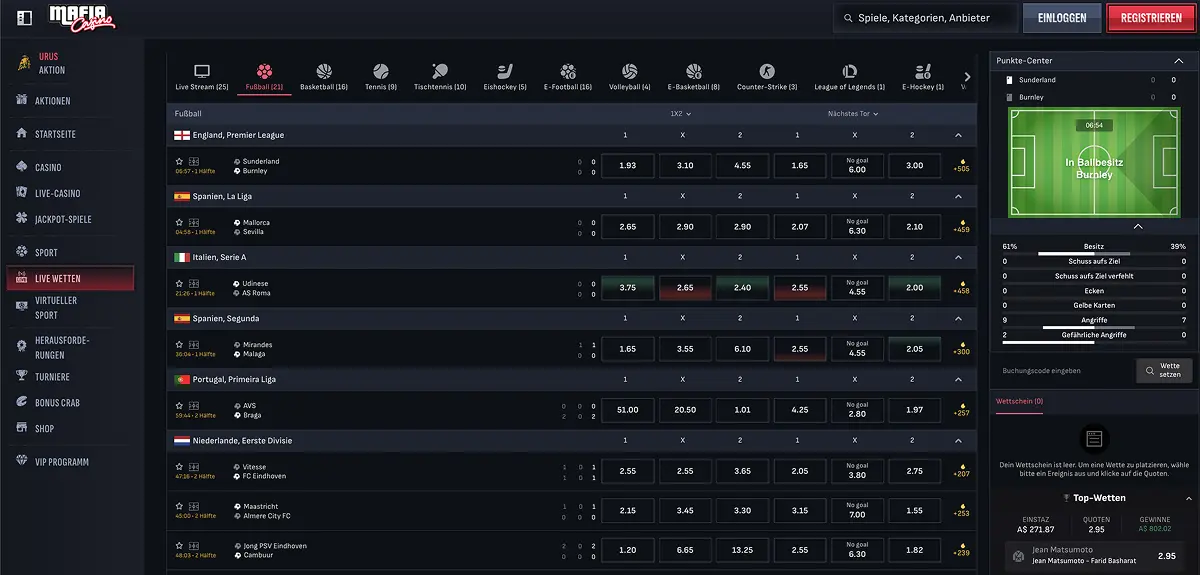Select the E-Hockey (1) category icon
Image resolution: width=1200 pixels, height=575 pixels.
tap(923, 72)
